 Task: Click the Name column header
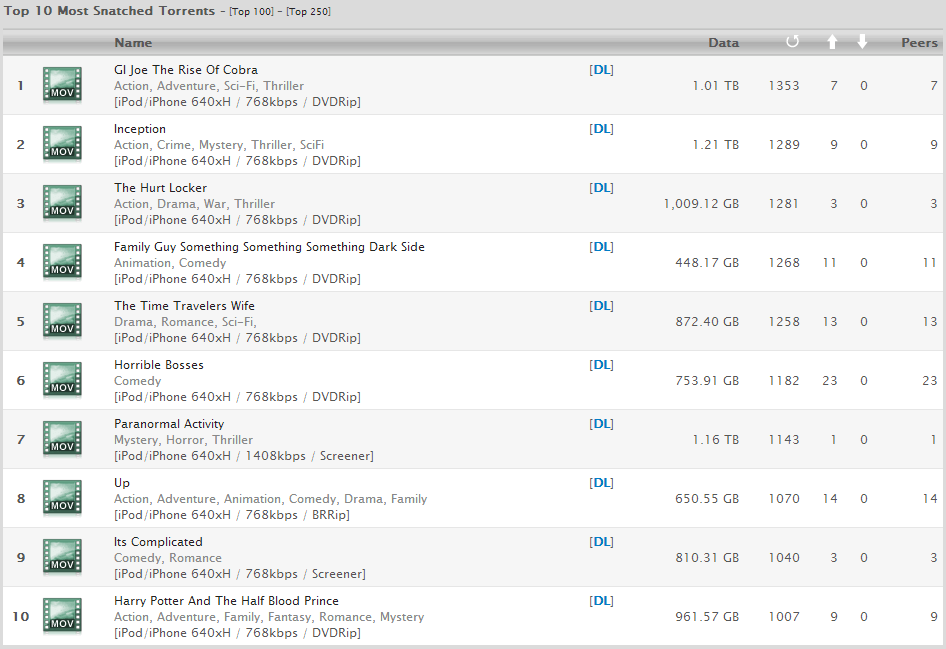pyautogui.click(x=133, y=43)
